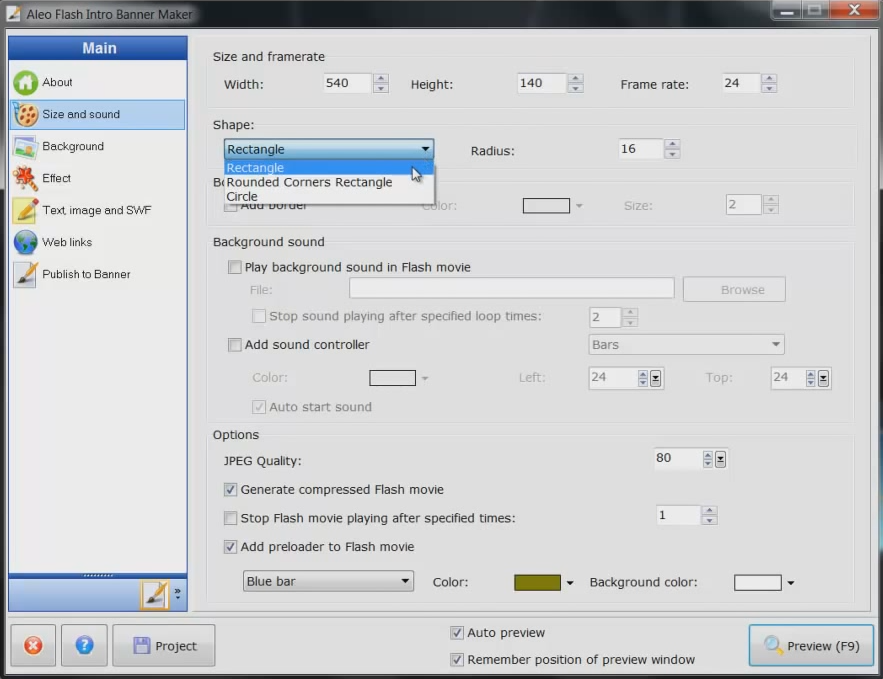Image resolution: width=883 pixels, height=679 pixels.
Task: Enable Stop Flash movie playing after times
Action: click(230, 518)
